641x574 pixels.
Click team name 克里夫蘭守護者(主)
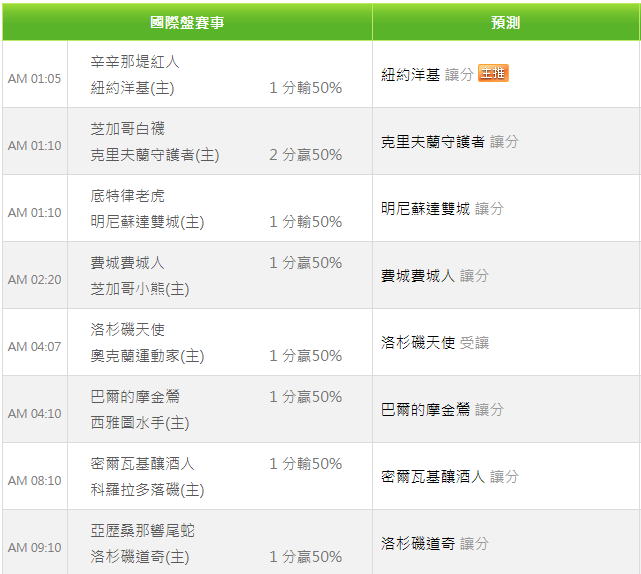click(x=155, y=155)
